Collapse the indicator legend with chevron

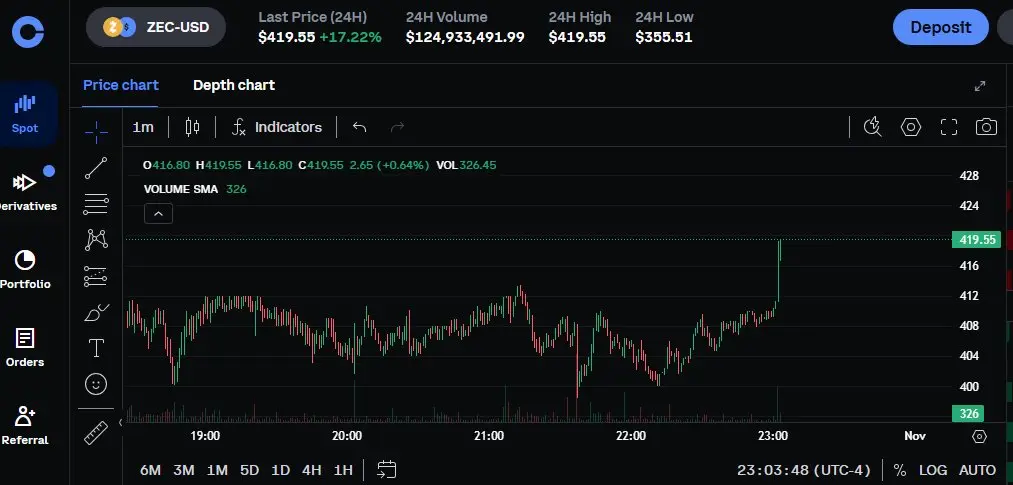[158, 213]
